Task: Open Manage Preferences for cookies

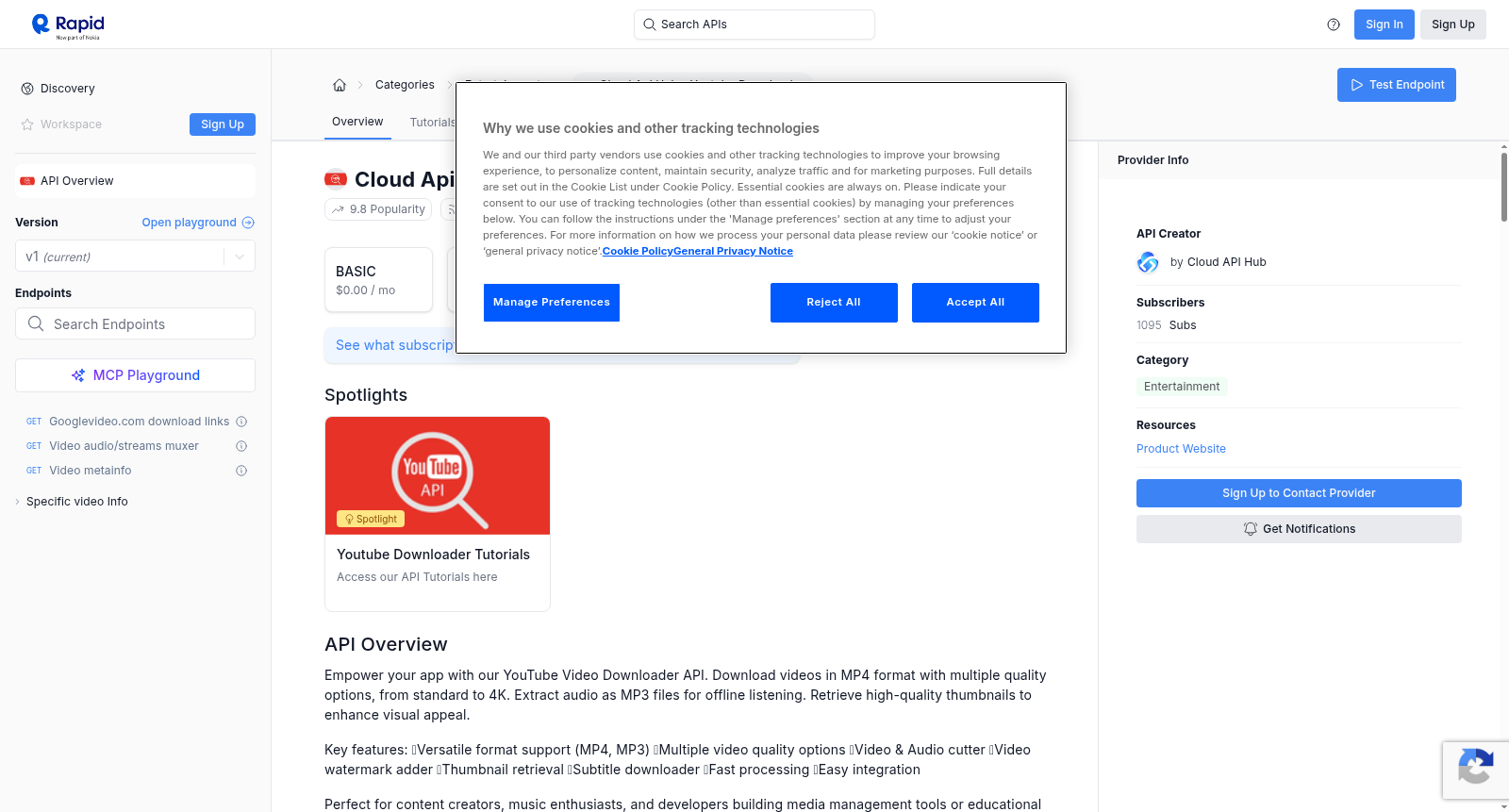Action: [552, 303]
